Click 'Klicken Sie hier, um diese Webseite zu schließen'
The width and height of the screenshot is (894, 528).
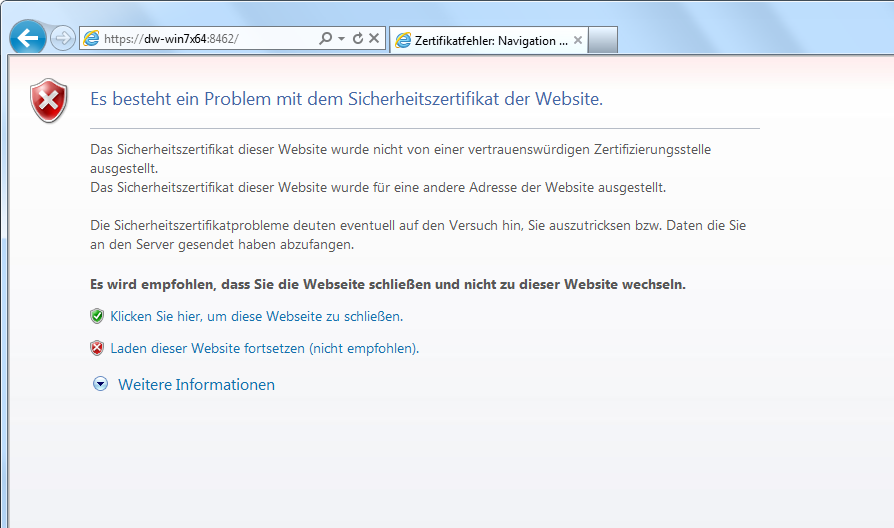pos(257,316)
